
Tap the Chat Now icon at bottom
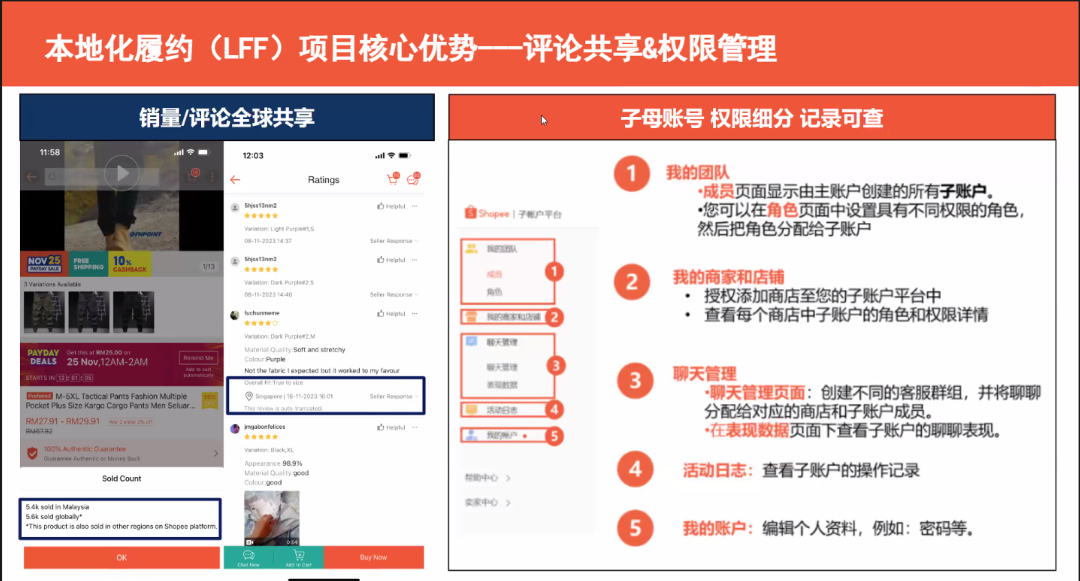tap(249, 554)
